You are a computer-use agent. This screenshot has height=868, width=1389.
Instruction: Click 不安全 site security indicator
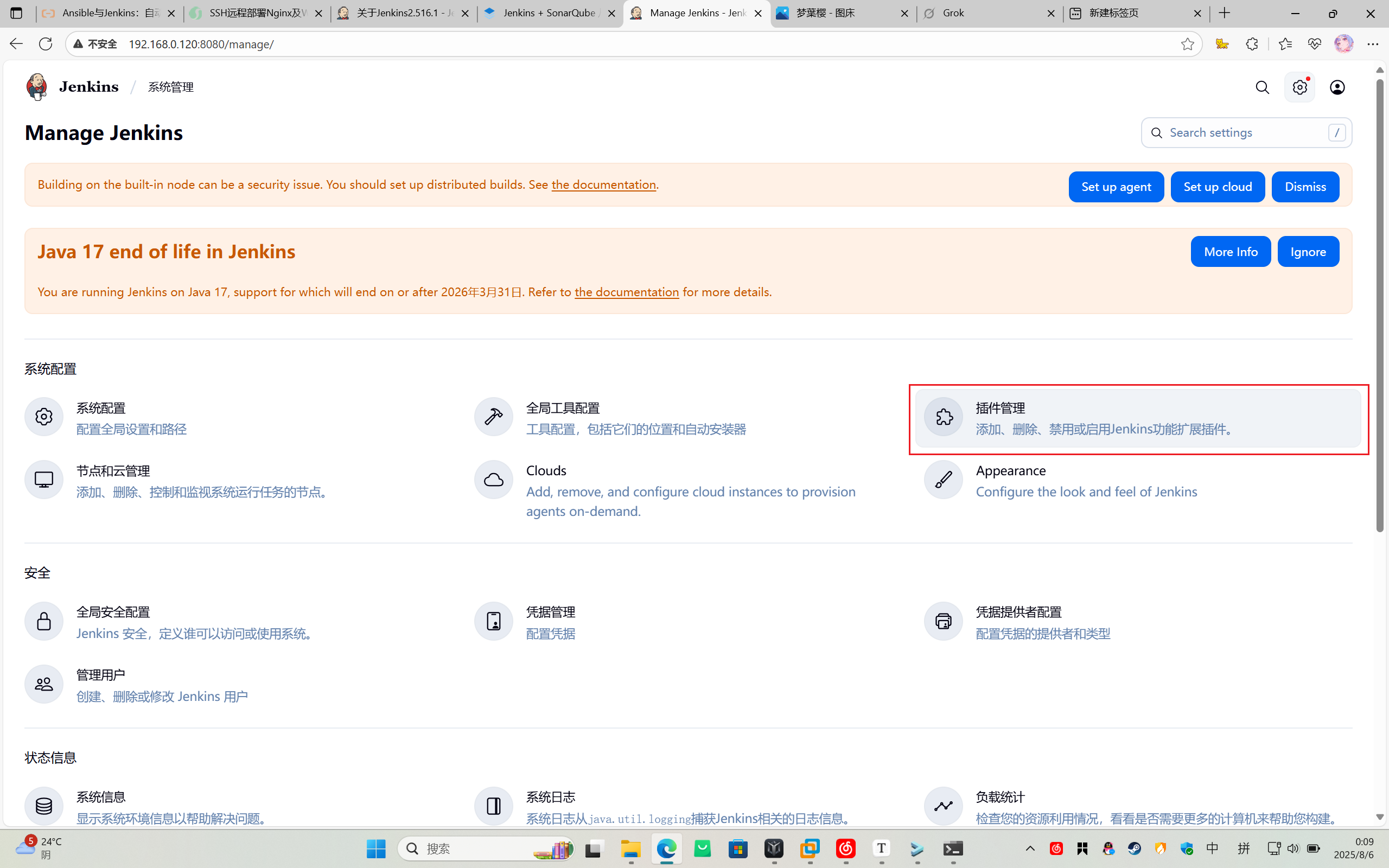click(96, 44)
